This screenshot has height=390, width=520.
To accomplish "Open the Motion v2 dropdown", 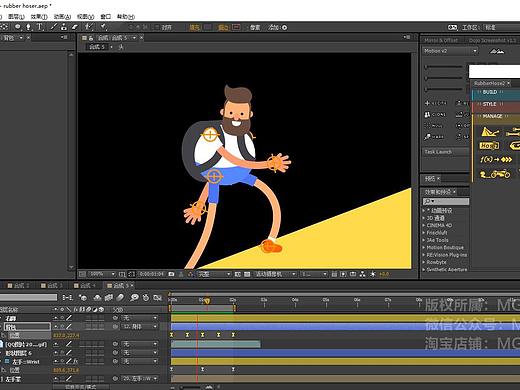I will [x=450, y=51].
